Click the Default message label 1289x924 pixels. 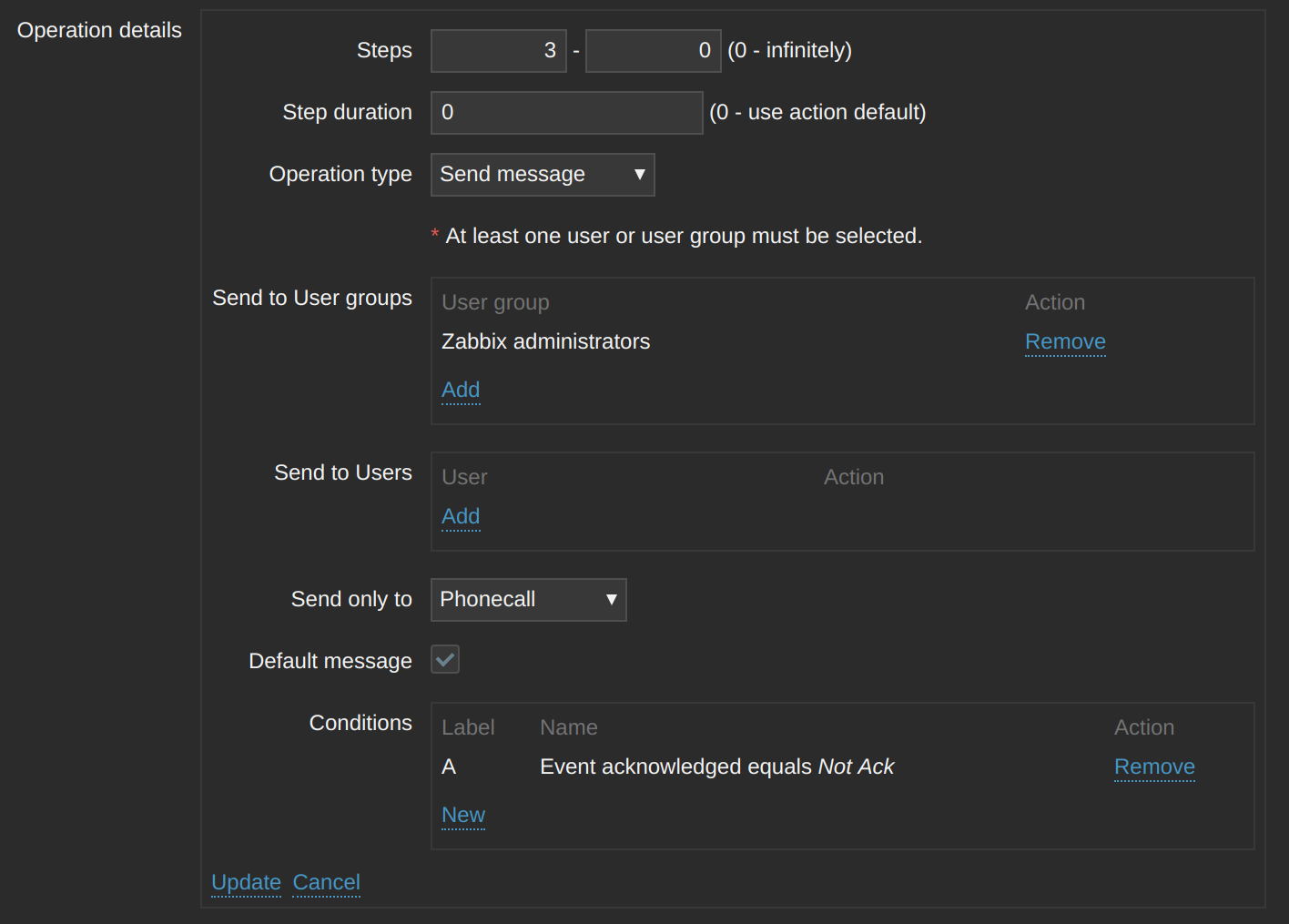tap(330, 662)
